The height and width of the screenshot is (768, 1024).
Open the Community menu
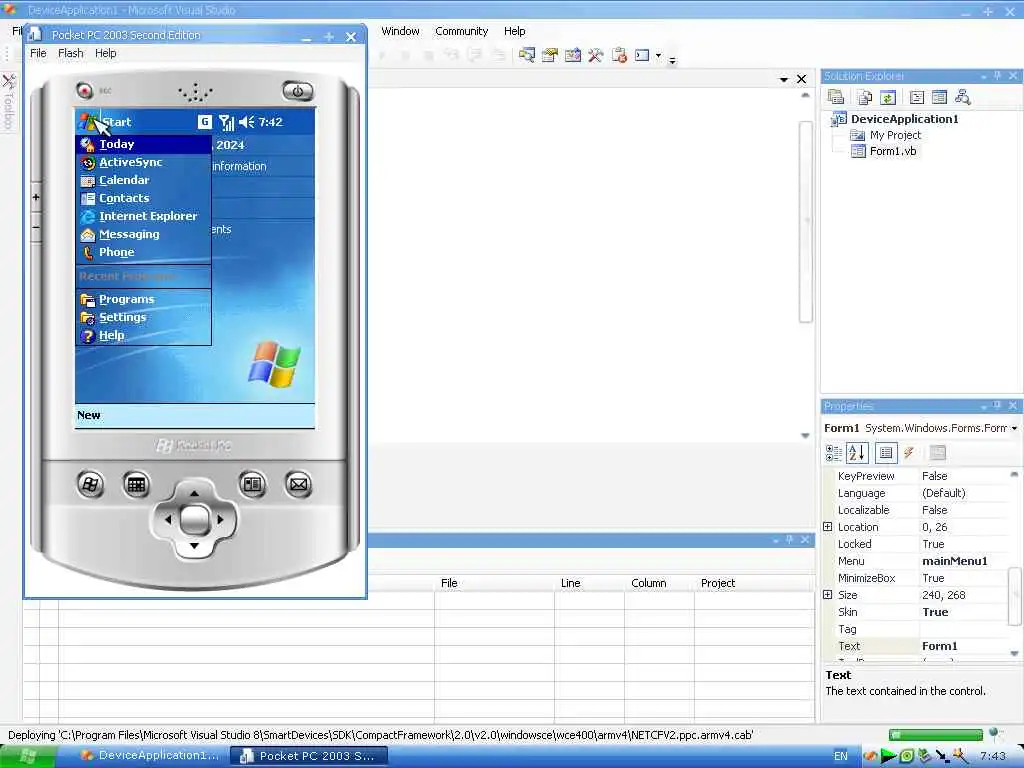click(x=462, y=31)
